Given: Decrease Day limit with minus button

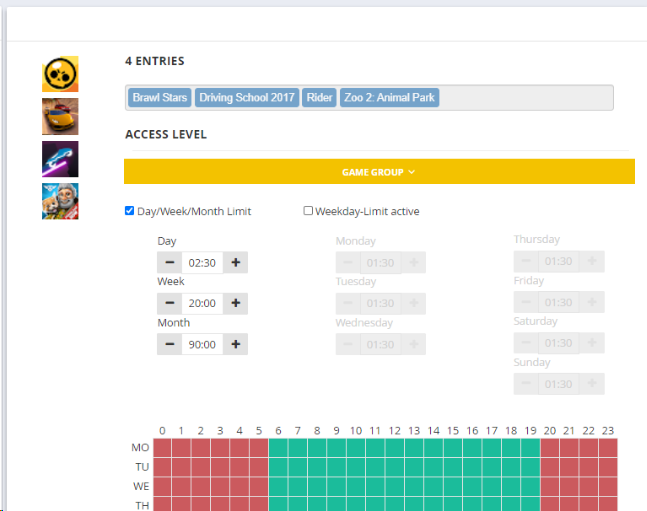Looking at the screenshot, I should (x=169, y=263).
